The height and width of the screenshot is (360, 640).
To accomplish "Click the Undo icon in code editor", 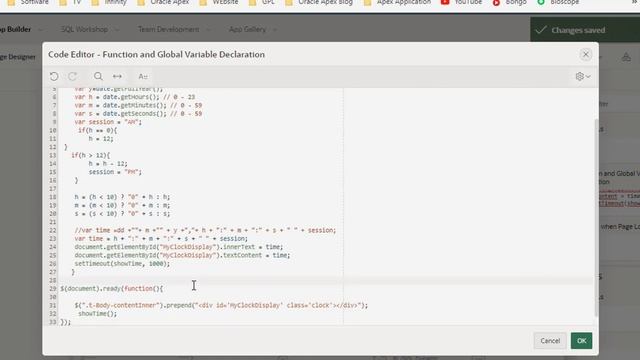I will coord(54,76).
